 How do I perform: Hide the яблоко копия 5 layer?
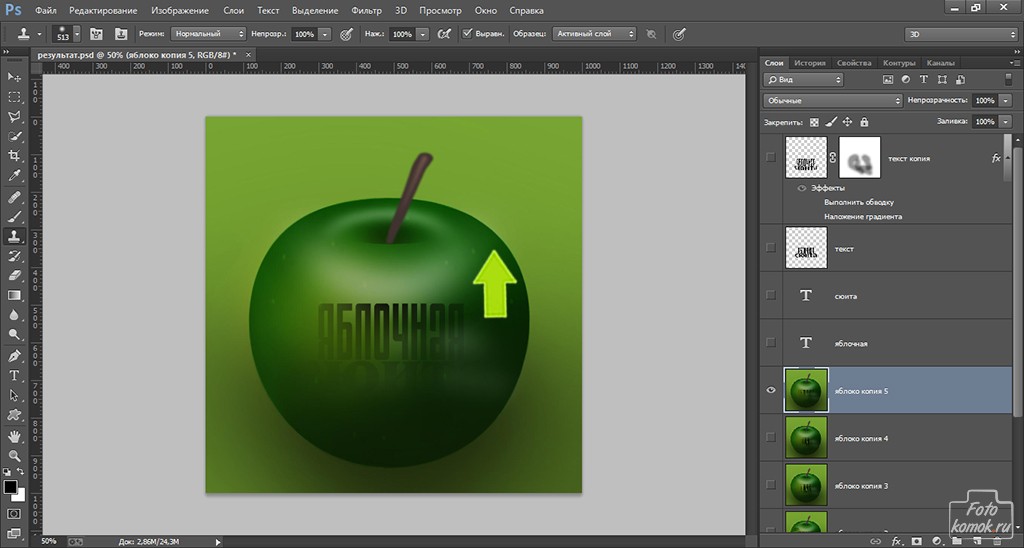point(771,390)
